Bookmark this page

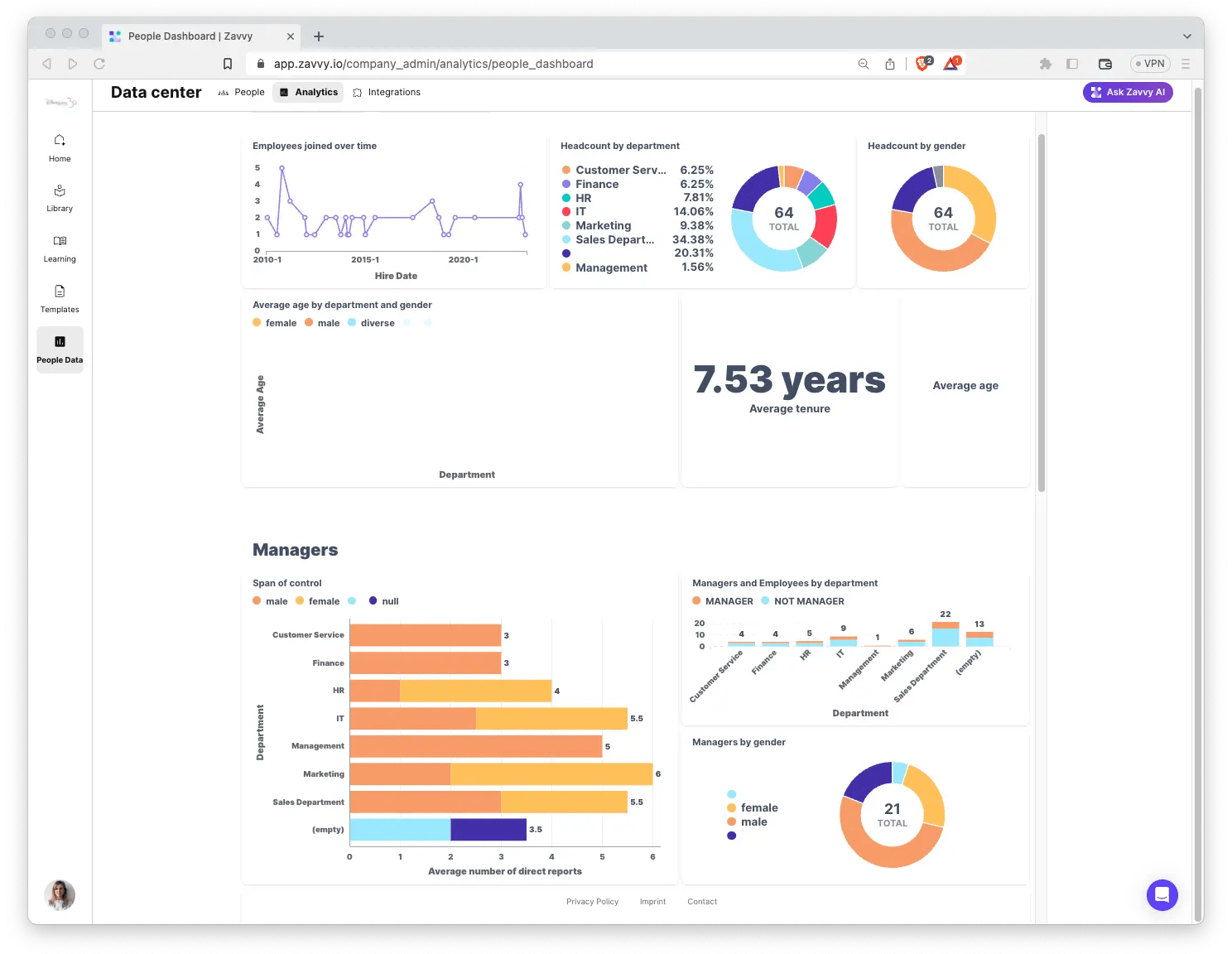[228, 64]
